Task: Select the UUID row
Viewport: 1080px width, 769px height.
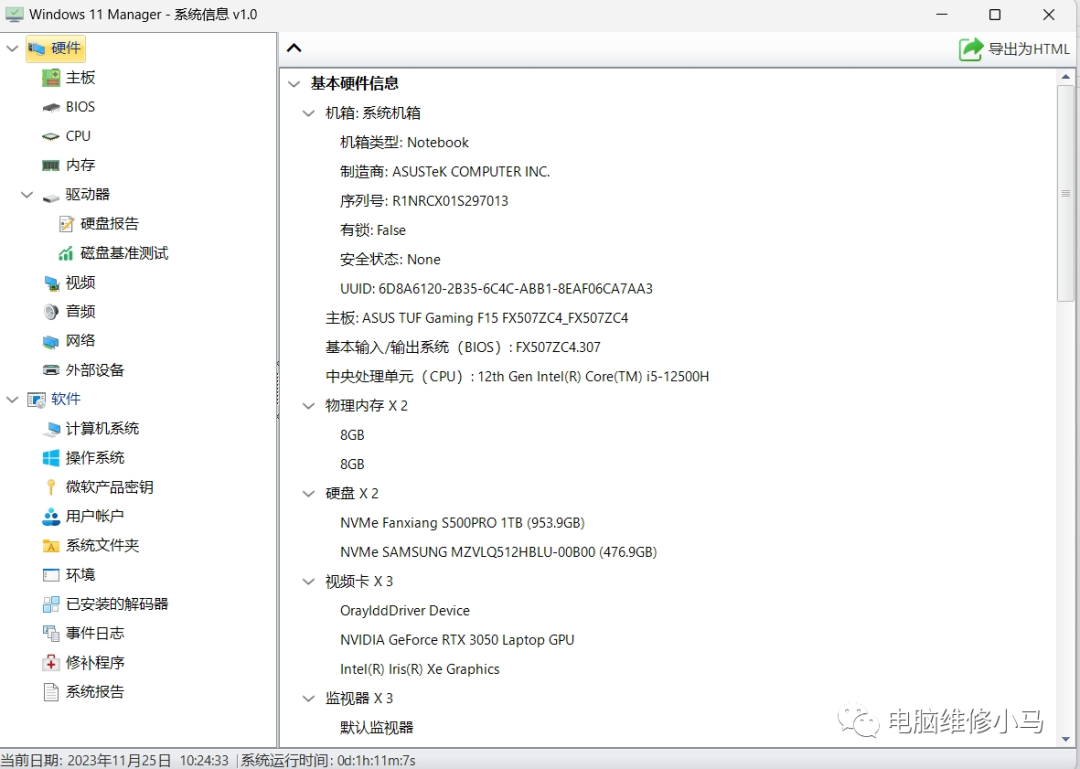Action: [496, 289]
